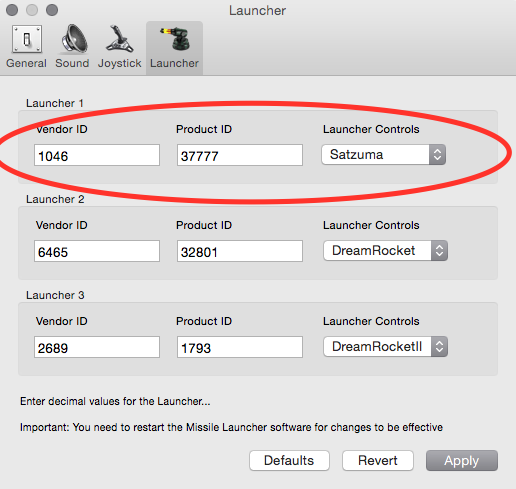The height and width of the screenshot is (489, 516).
Task: Expand Launcher 1 controls dropdown showing Satzuma
Action: (x=384, y=155)
